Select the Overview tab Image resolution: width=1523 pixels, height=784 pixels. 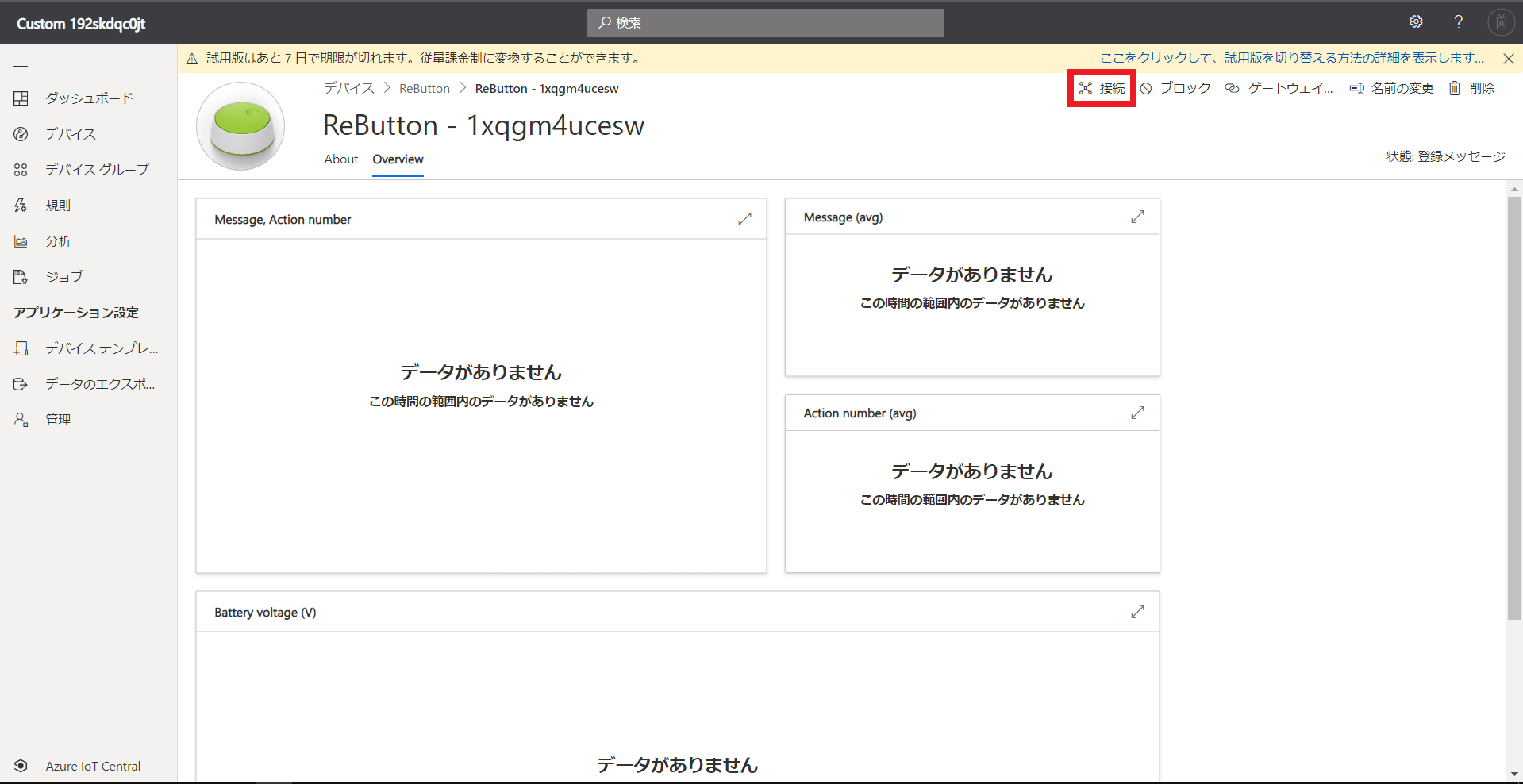click(x=398, y=159)
